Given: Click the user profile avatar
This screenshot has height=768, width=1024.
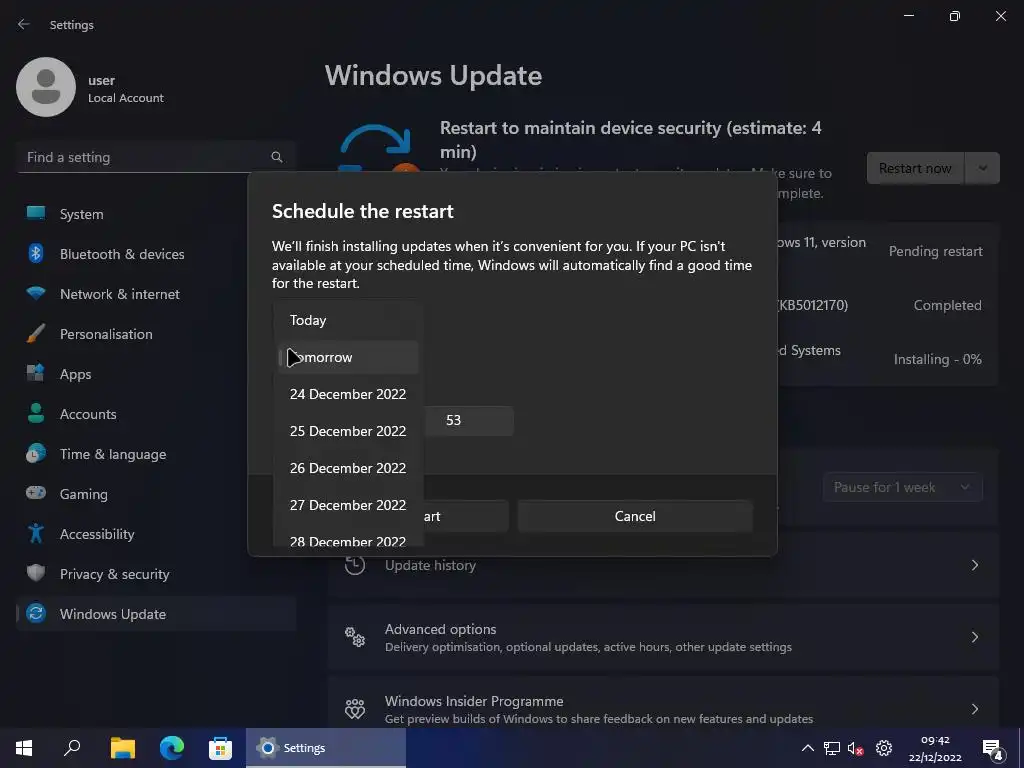Looking at the screenshot, I should tap(46, 87).
